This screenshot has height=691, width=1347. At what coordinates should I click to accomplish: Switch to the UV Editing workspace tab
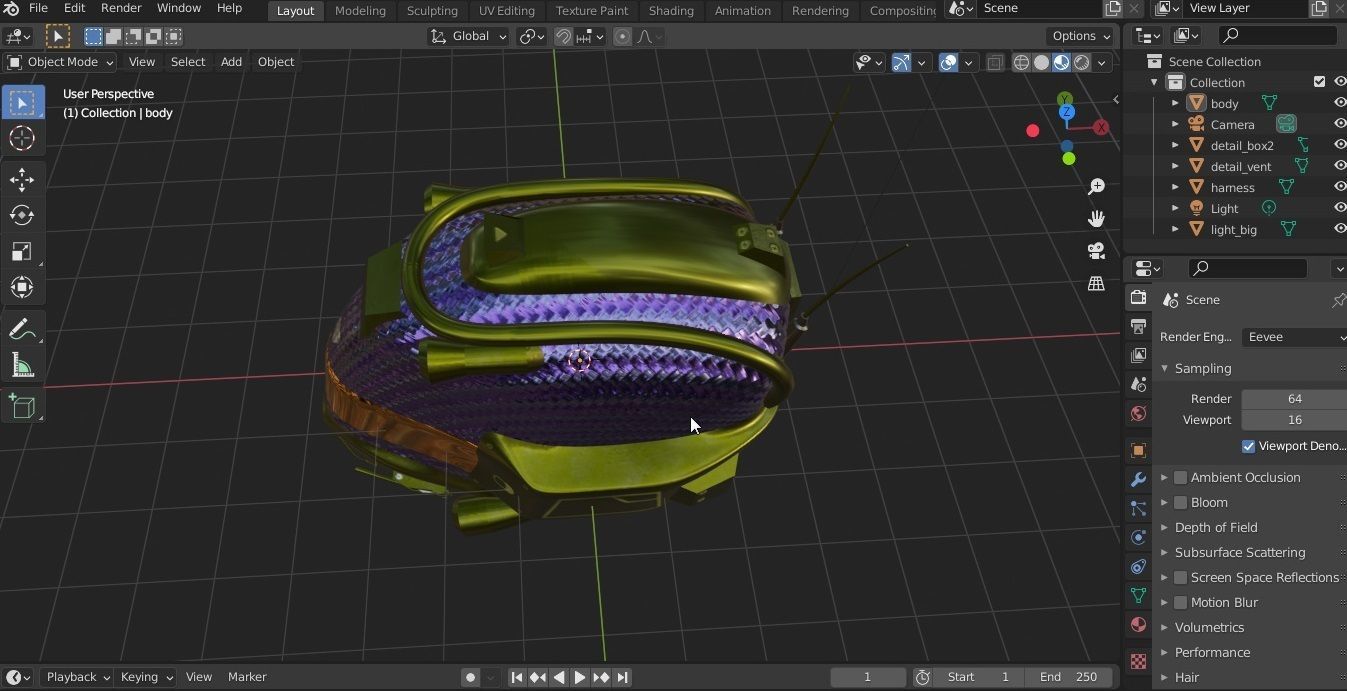pyautogui.click(x=507, y=10)
